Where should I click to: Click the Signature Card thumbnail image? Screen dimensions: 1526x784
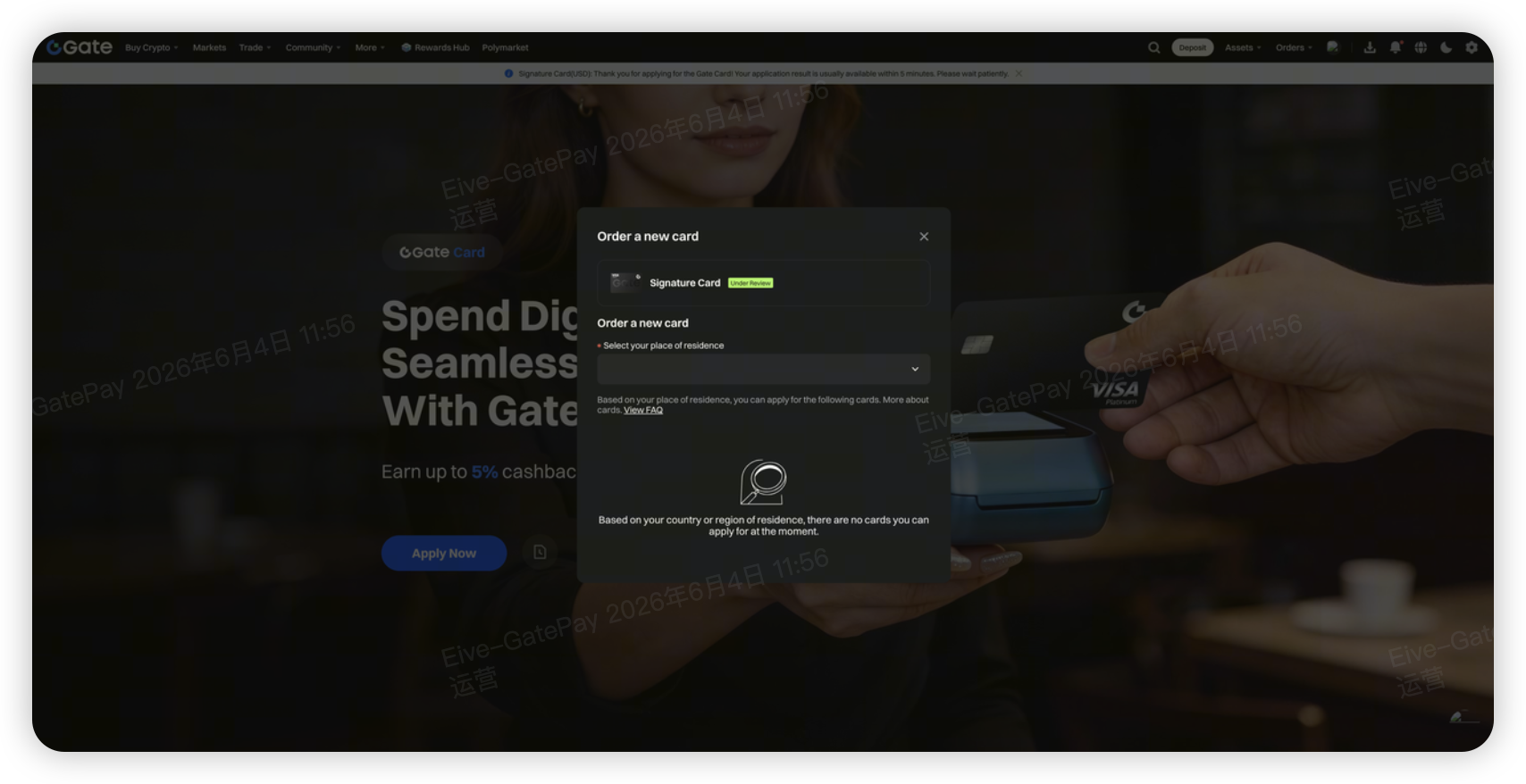[x=625, y=282]
